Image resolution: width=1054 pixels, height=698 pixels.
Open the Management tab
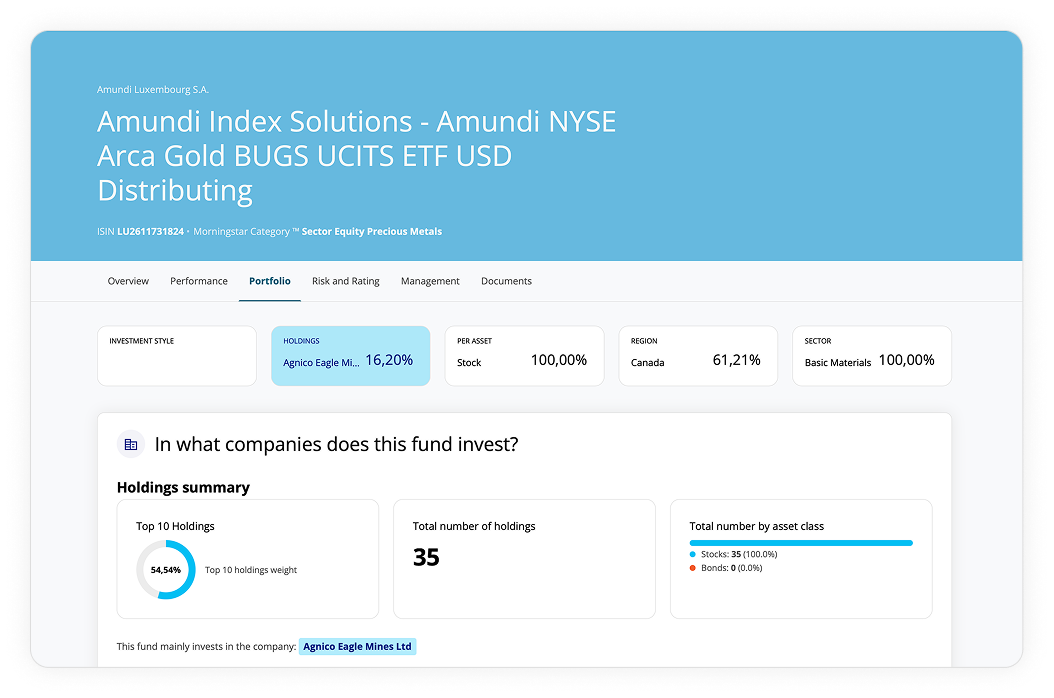point(430,281)
